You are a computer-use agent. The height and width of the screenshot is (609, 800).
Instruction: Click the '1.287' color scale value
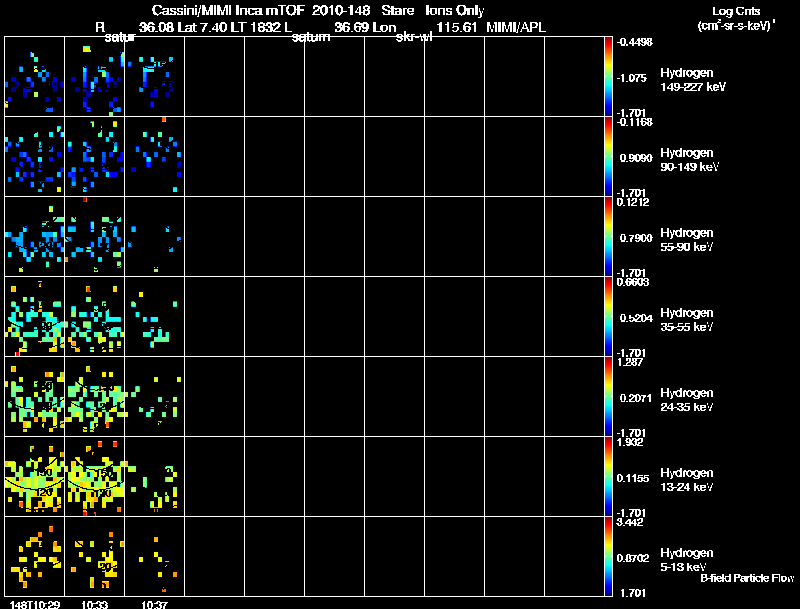630,362
